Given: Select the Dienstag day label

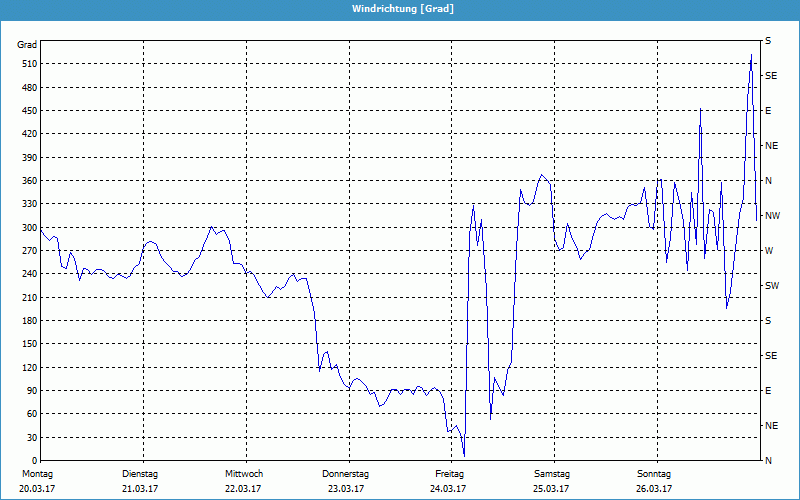Looking at the screenshot, I should 139,473.
